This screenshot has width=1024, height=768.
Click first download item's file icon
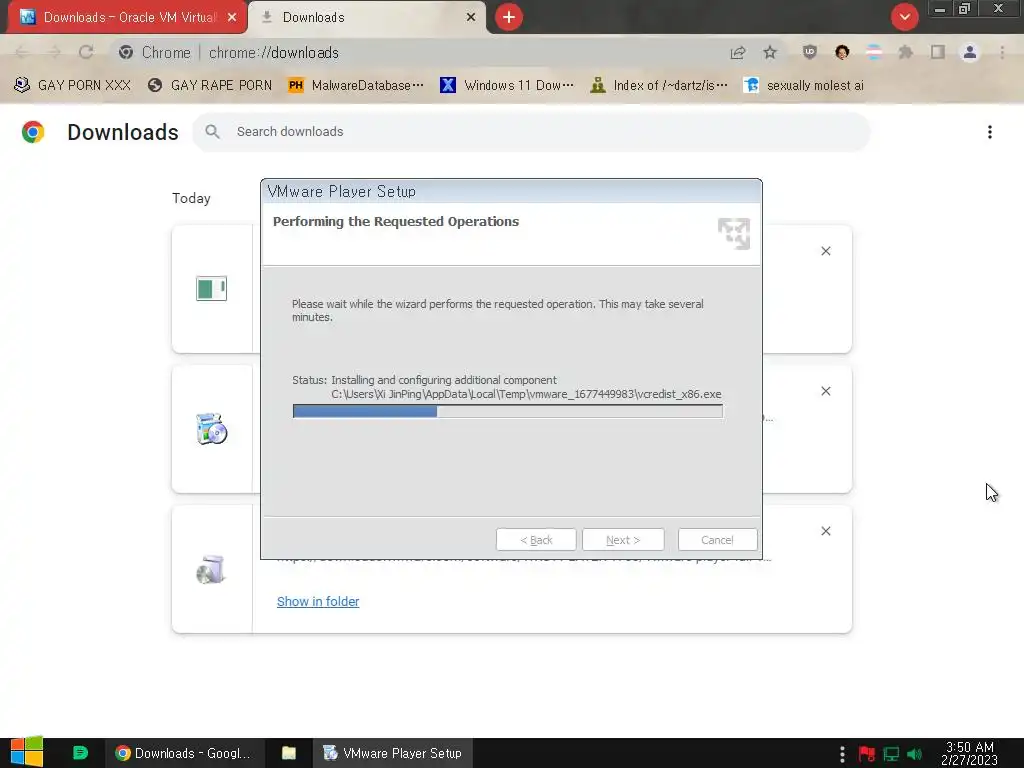[x=212, y=289]
